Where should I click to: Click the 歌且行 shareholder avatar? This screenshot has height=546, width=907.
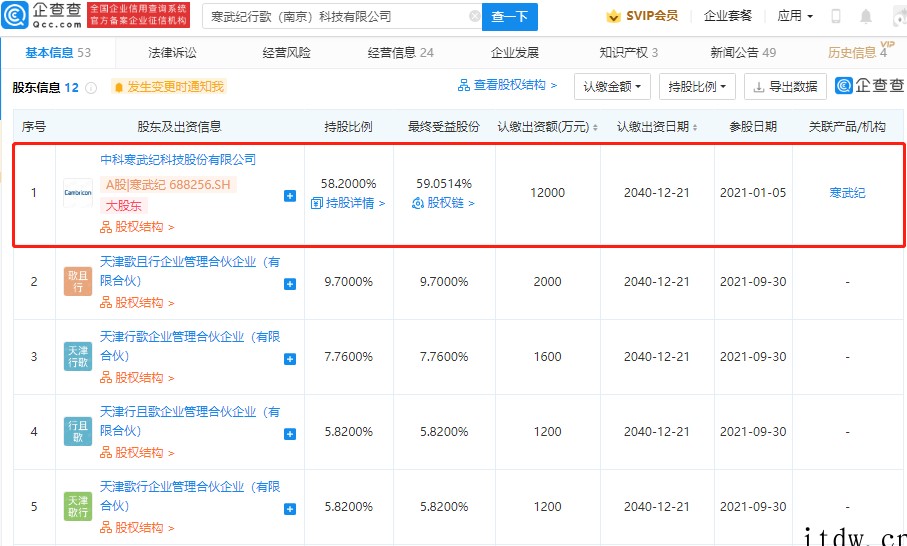tap(78, 282)
